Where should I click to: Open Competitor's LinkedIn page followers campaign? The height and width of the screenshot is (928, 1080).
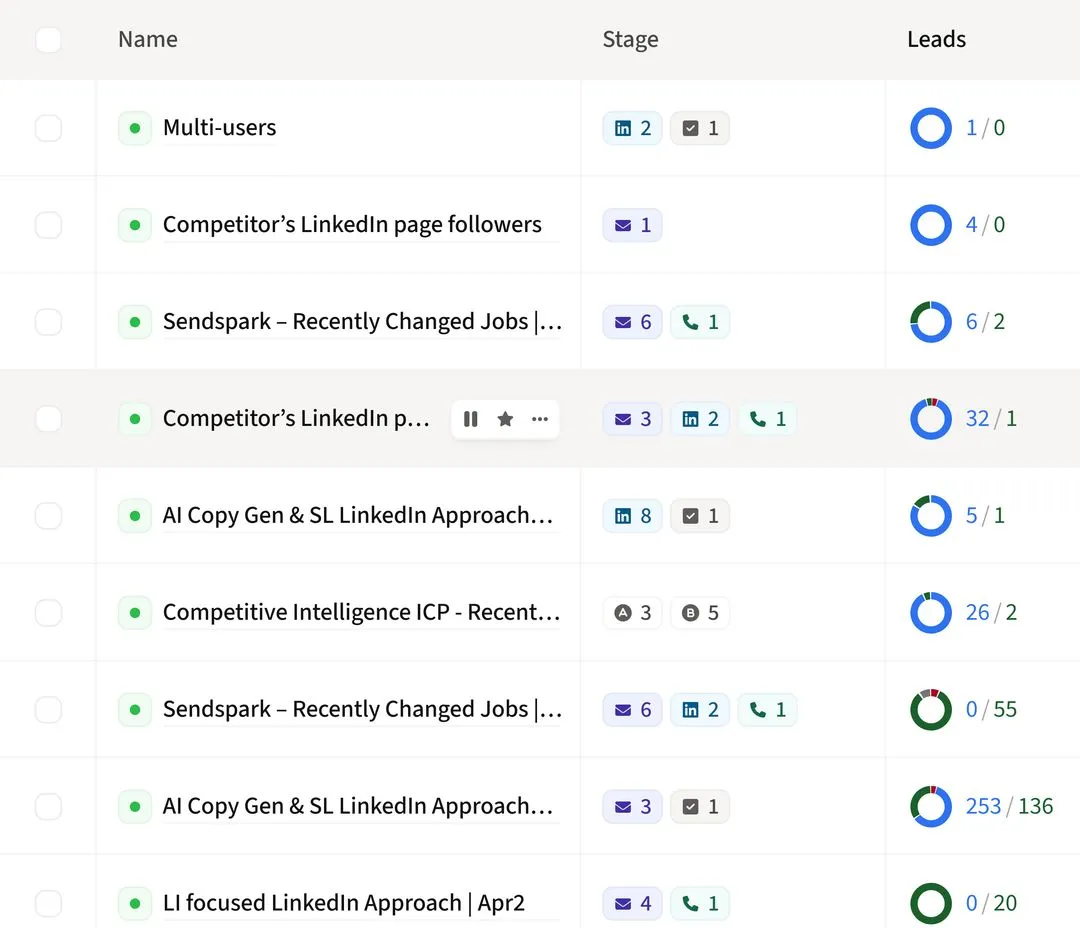click(x=353, y=225)
